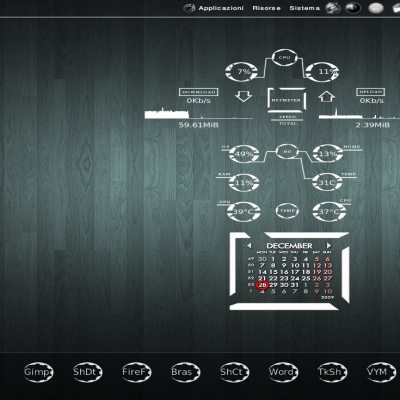The height and width of the screenshot is (400, 400).
Task: Click the 7% CPU gauge
Action: point(242,72)
